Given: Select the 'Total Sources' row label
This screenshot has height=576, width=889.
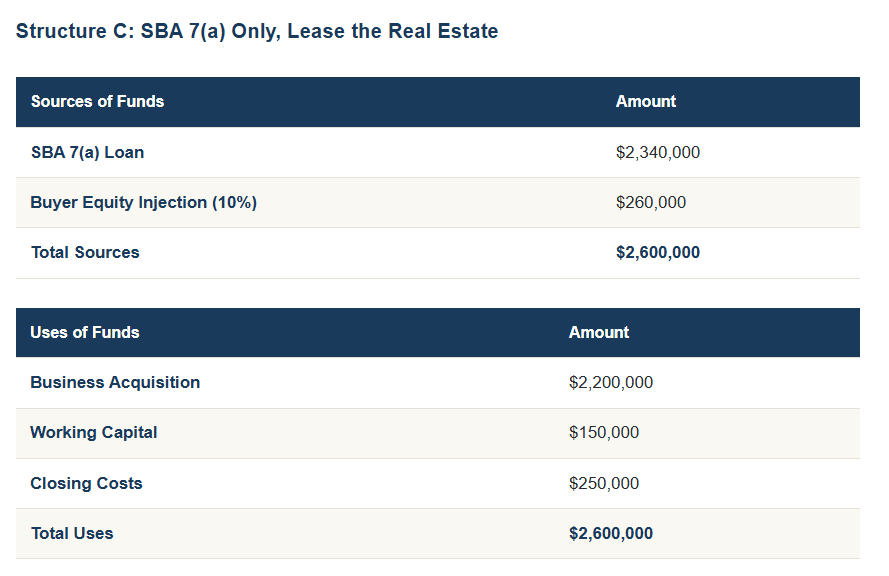Looking at the screenshot, I should (x=85, y=252).
